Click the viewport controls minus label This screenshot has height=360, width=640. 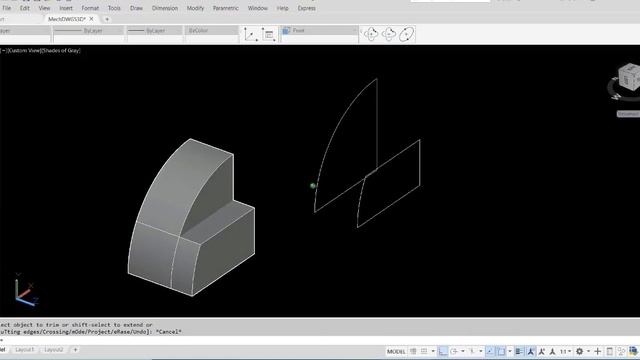(3, 51)
